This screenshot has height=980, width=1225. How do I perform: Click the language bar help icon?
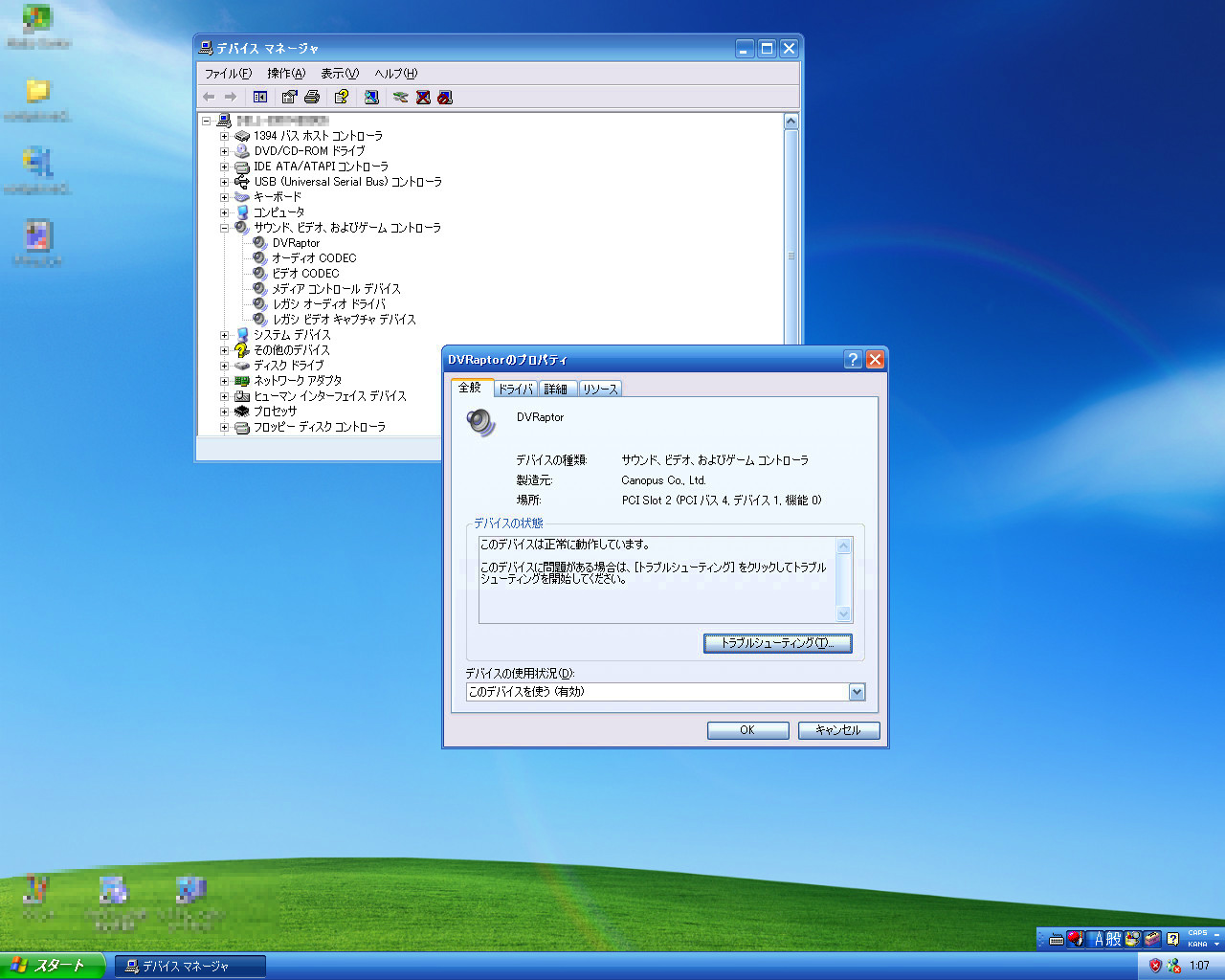click(1172, 939)
